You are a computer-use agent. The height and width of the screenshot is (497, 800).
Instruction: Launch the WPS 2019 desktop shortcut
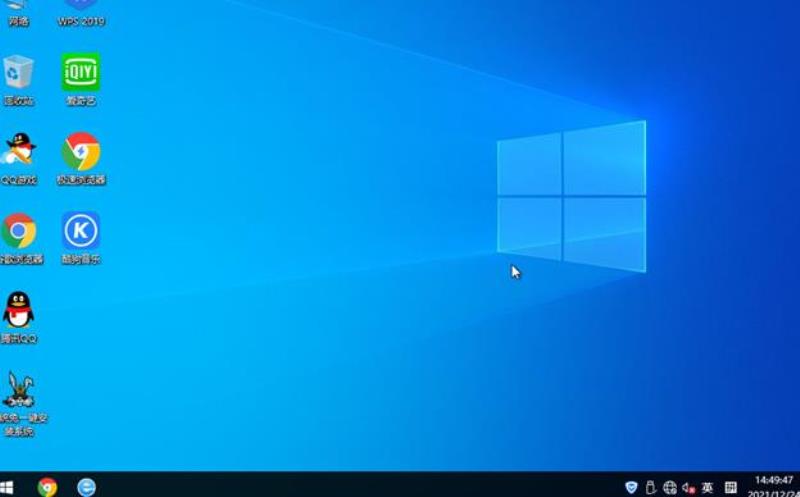pos(81,5)
